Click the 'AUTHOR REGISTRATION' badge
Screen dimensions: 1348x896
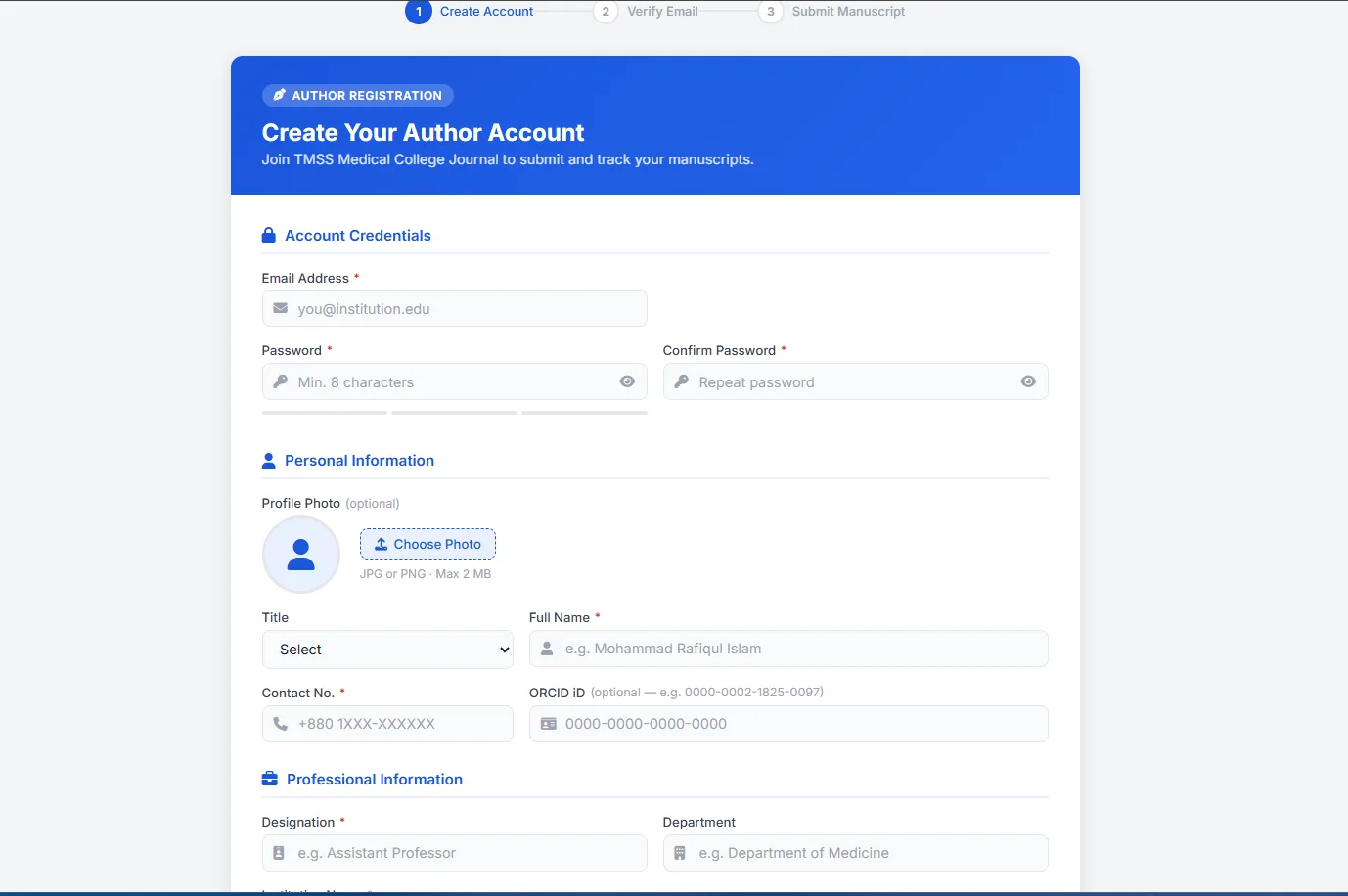(x=358, y=95)
